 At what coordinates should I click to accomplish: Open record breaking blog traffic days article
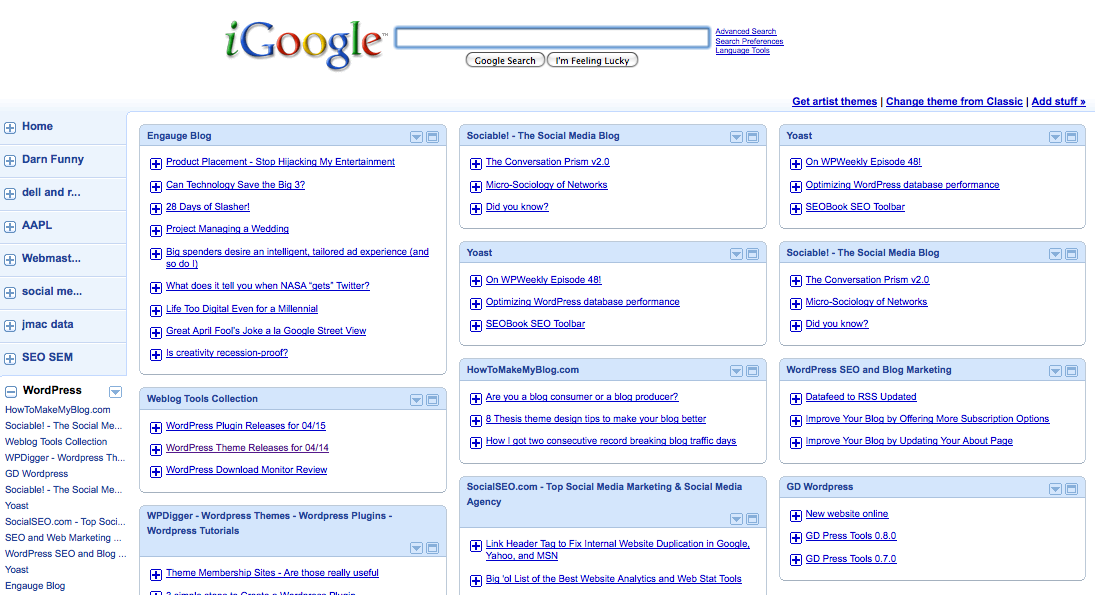point(611,441)
